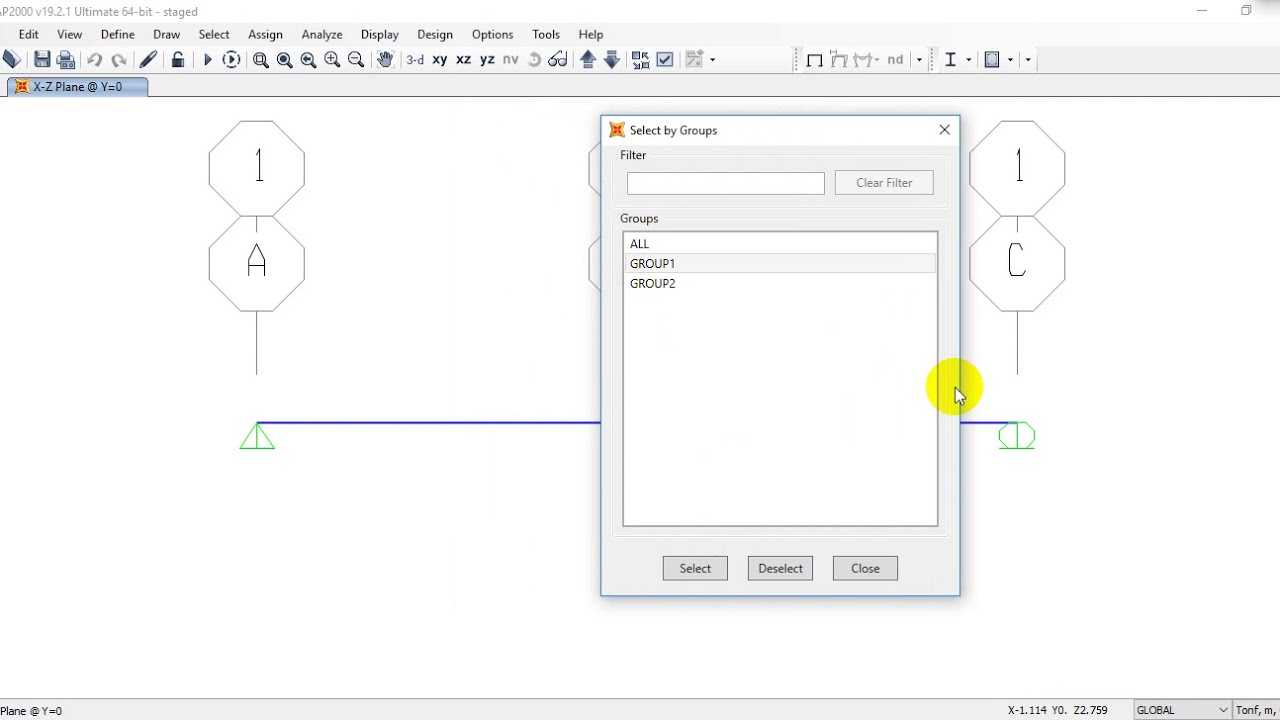
Task: Click the Object Shrink Toggle icon
Action: (640, 60)
